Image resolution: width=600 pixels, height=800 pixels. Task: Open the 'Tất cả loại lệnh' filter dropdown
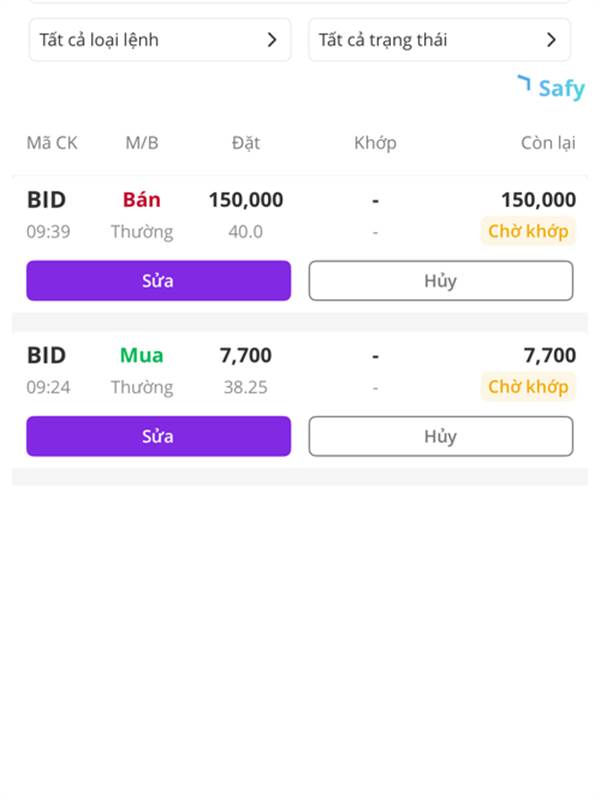[160, 40]
